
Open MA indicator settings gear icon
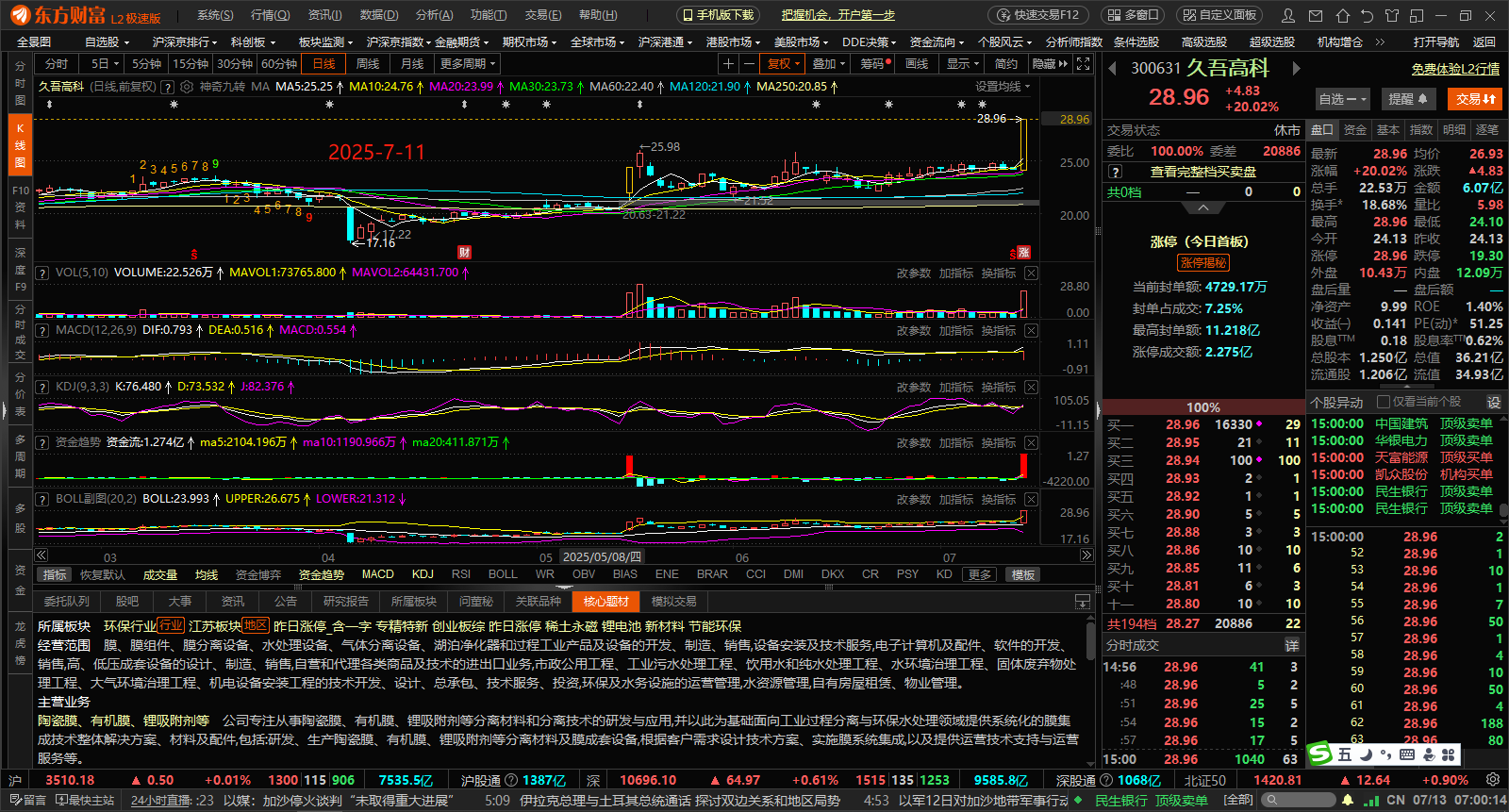pos(187,87)
